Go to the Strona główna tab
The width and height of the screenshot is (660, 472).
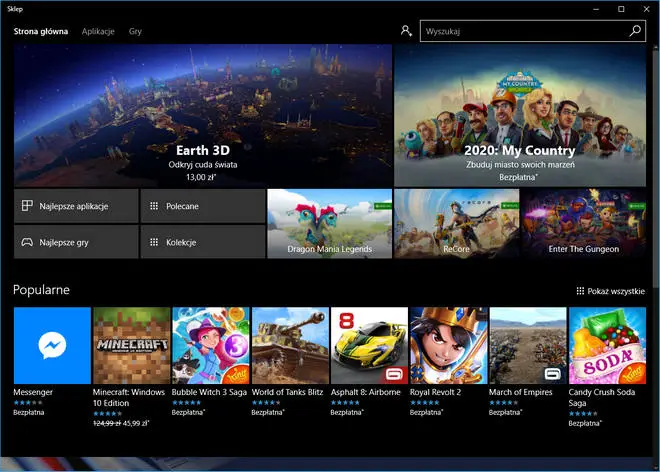click(x=41, y=31)
